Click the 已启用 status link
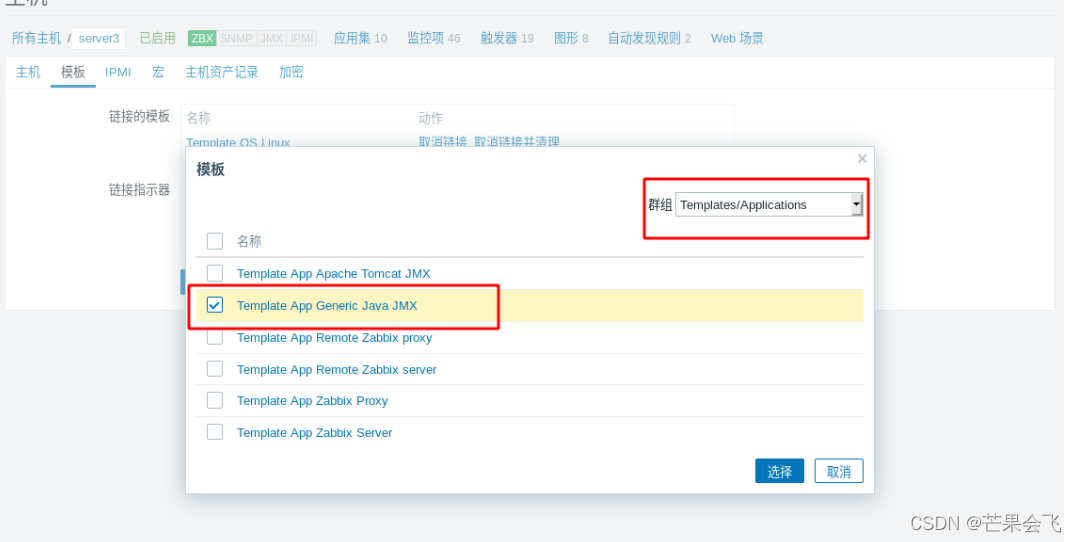 pos(157,38)
